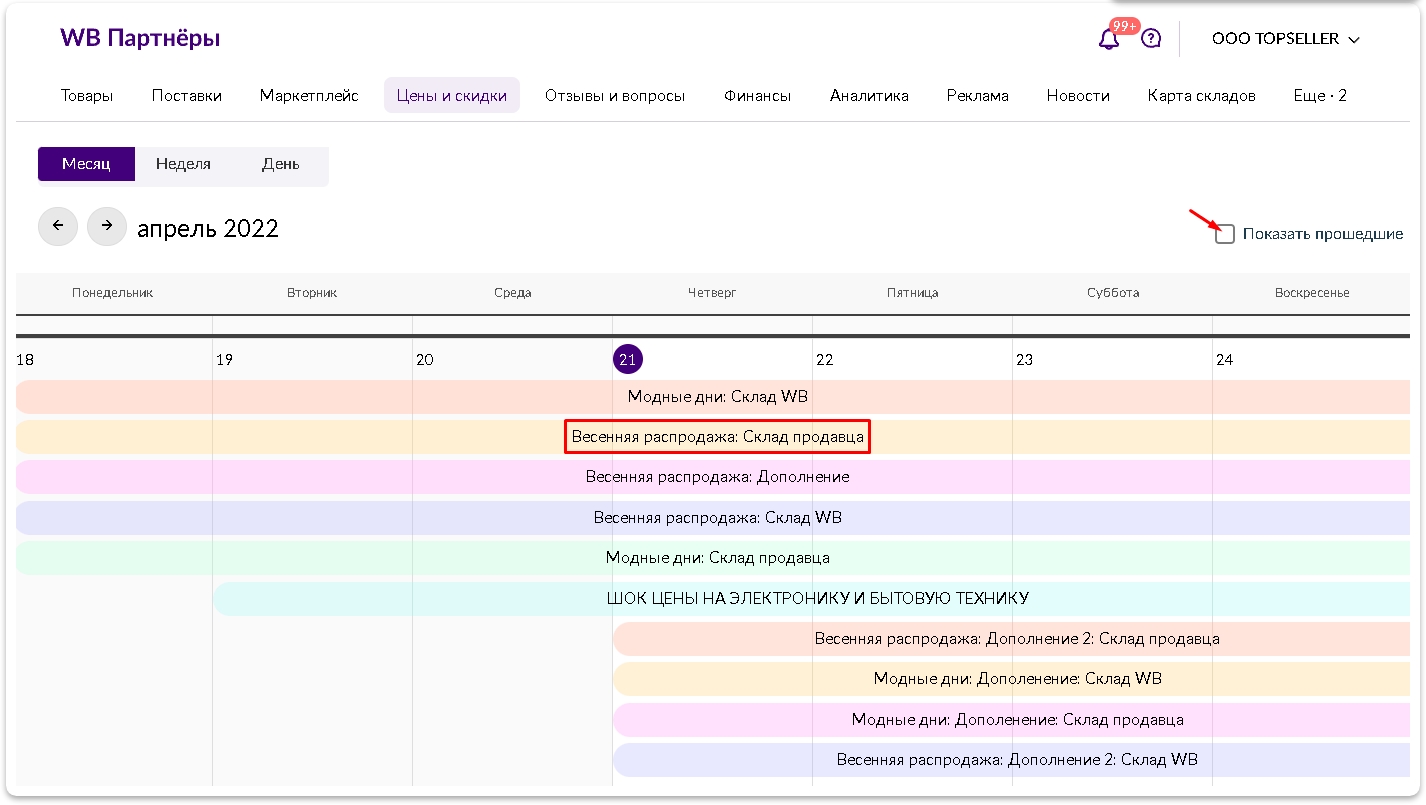This screenshot has height=805, width=1426.
Task: Select today's date circle 21
Action: click(x=627, y=360)
